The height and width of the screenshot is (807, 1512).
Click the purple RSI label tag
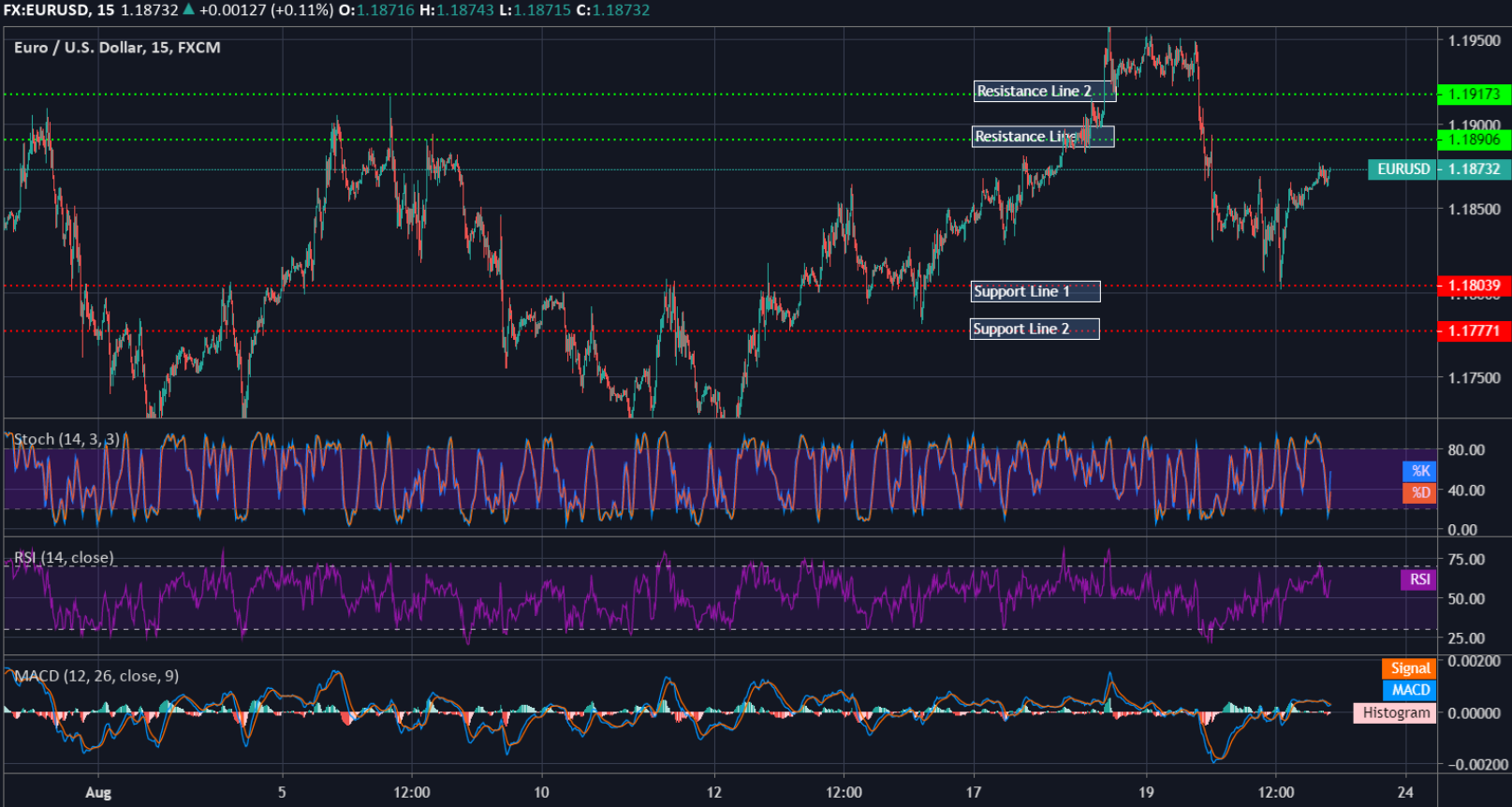(1418, 580)
